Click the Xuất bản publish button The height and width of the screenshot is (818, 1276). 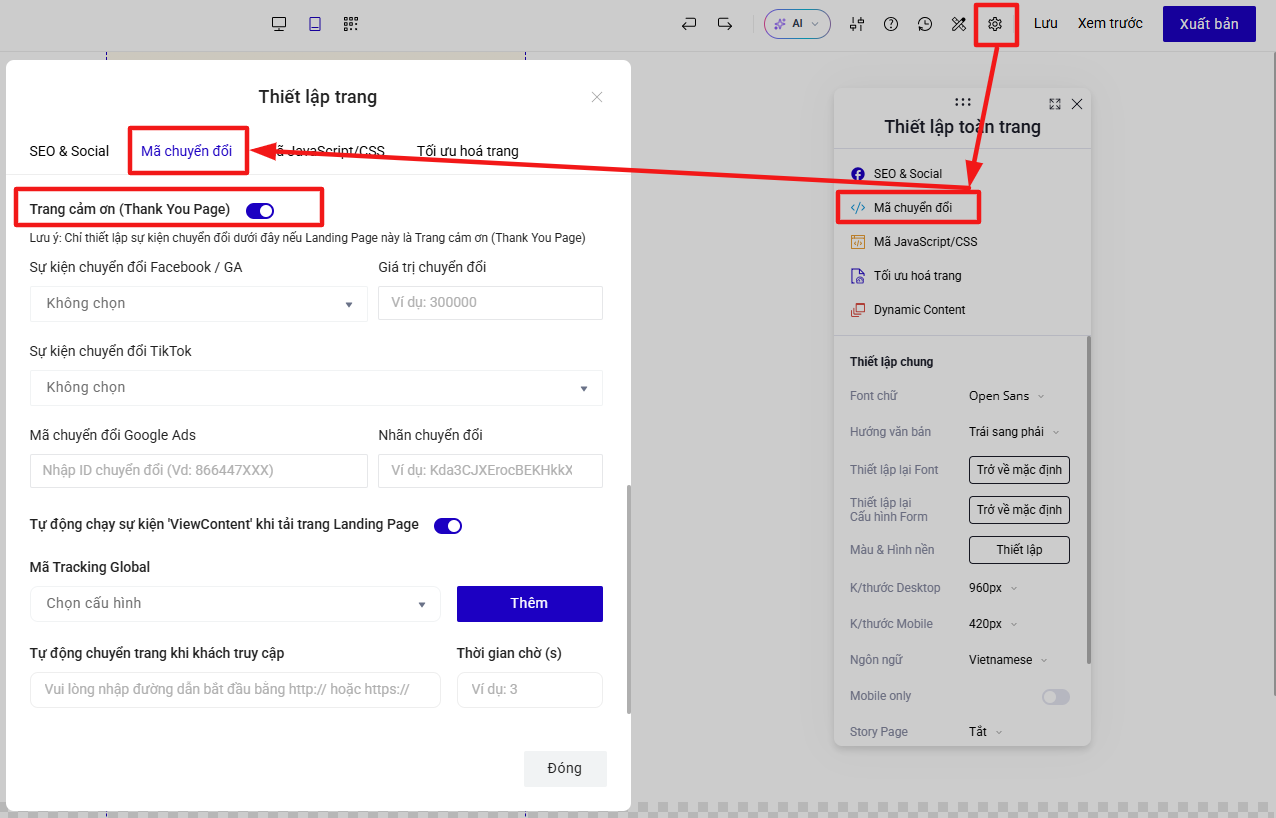1209,24
